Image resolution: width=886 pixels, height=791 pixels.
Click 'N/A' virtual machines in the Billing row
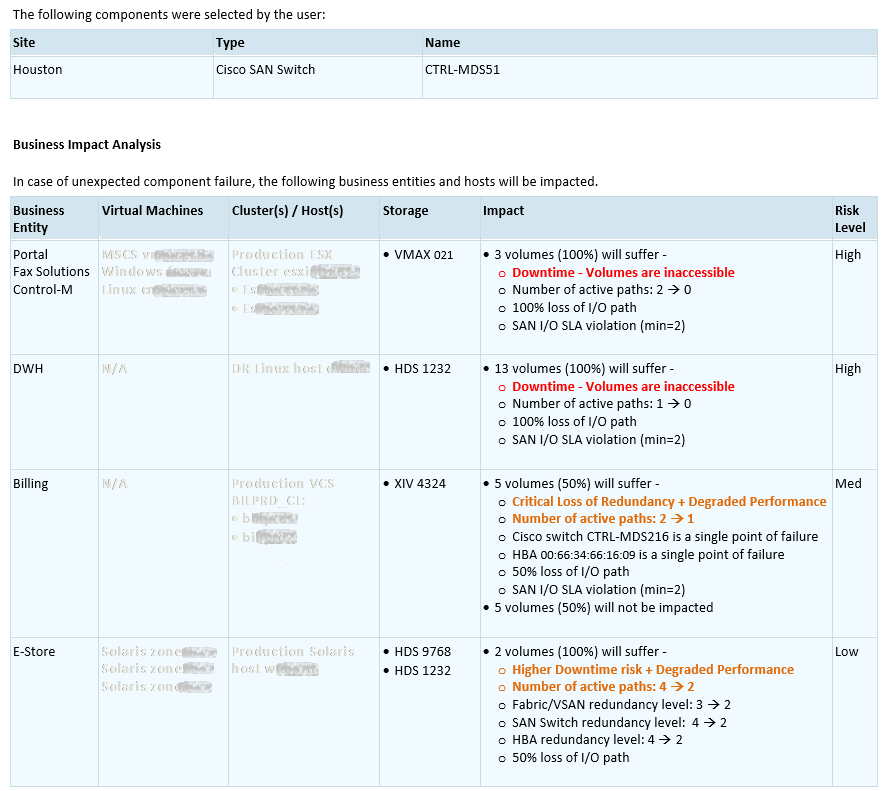tap(114, 484)
